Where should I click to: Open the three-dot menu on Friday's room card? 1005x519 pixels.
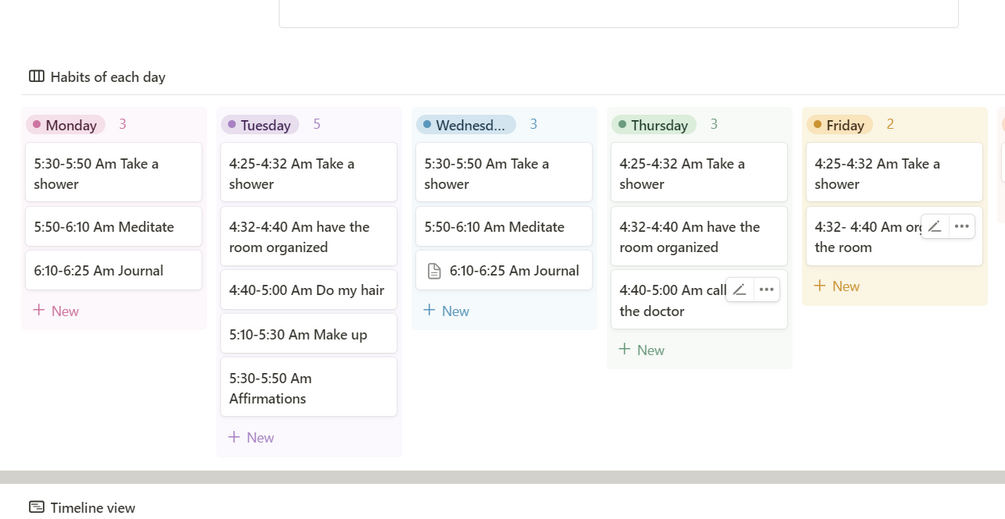(x=961, y=227)
